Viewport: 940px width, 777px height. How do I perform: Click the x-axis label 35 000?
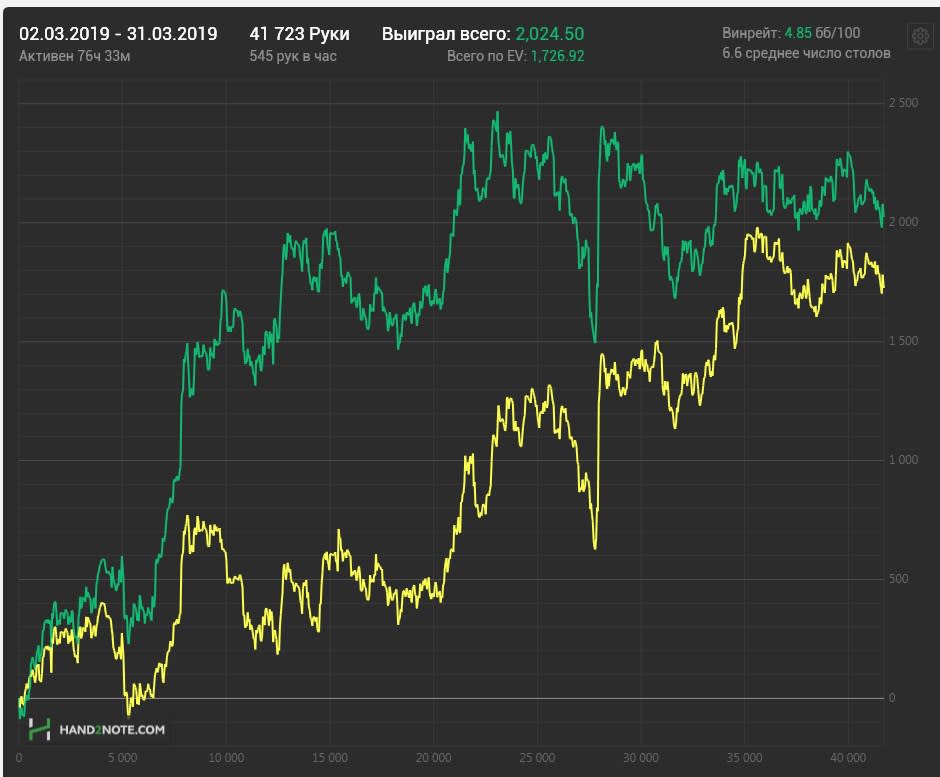click(x=745, y=758)
